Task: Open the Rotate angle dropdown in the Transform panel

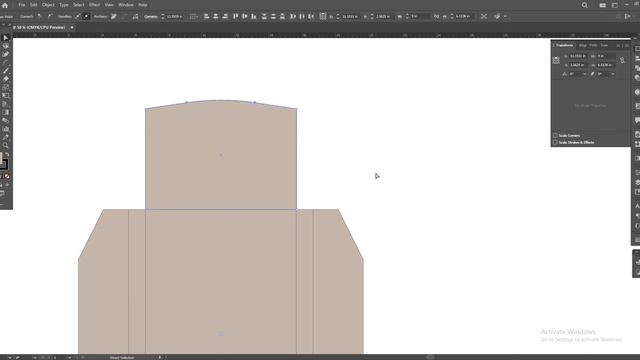Action: pyautogui.click(x=584, y=74)
